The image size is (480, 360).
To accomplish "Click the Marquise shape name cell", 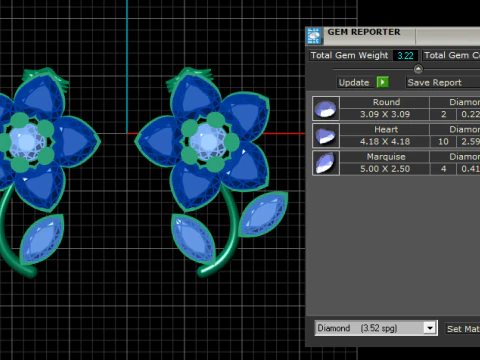I will pyautogui.click(x=385, y=157).
